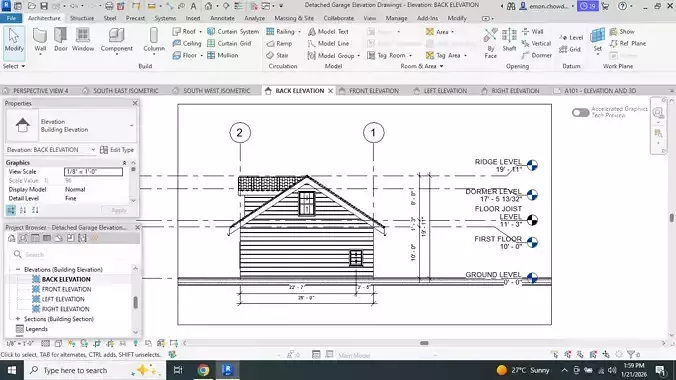Viewport: 676px width, 380px height.
Task: Open the Room & Area panel dropdown
Action: click(422, 66)
